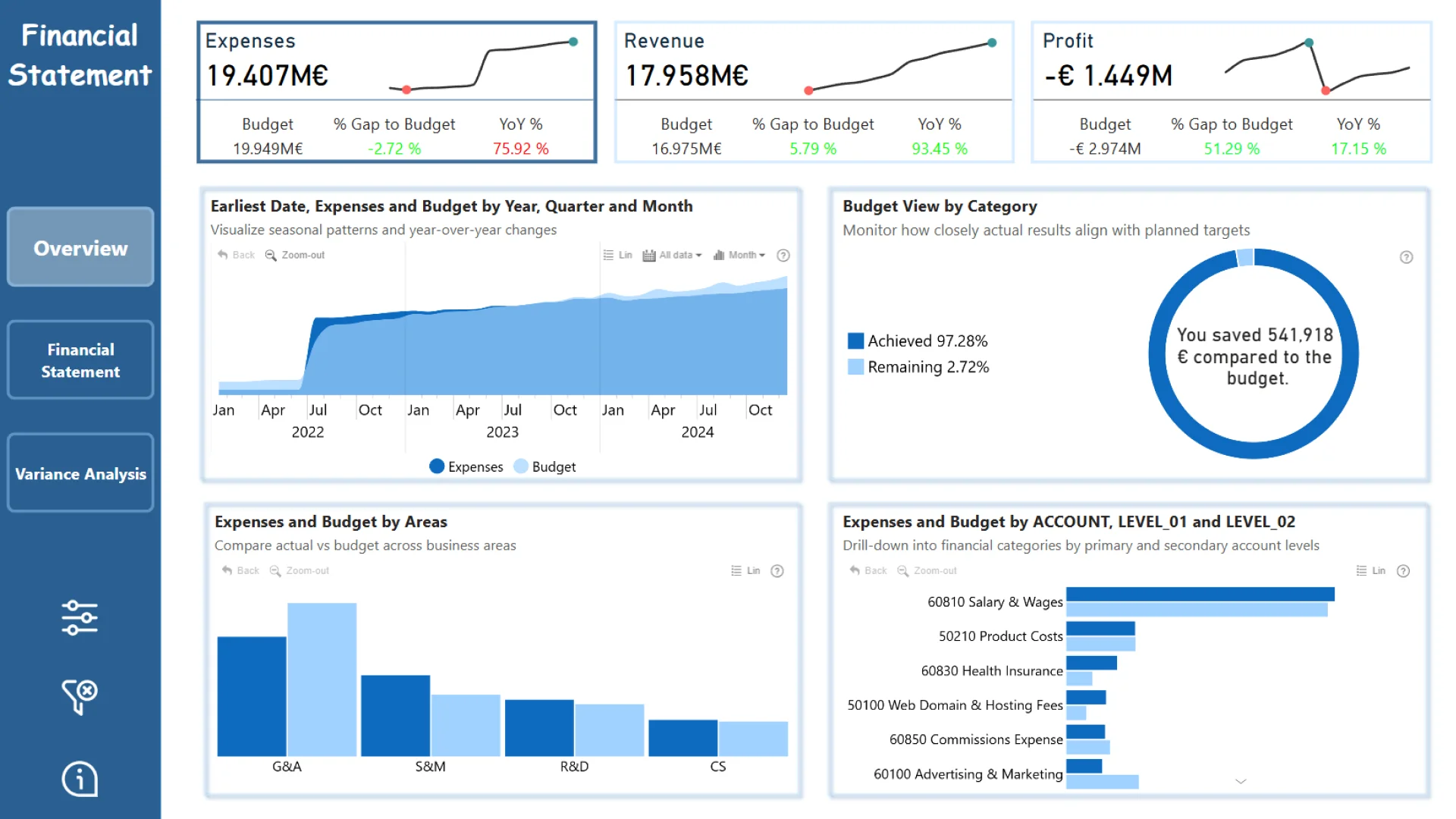Click help icon on the time chart toolbar
This screenshot has width=1456, height=819.
tap(783, 256)
